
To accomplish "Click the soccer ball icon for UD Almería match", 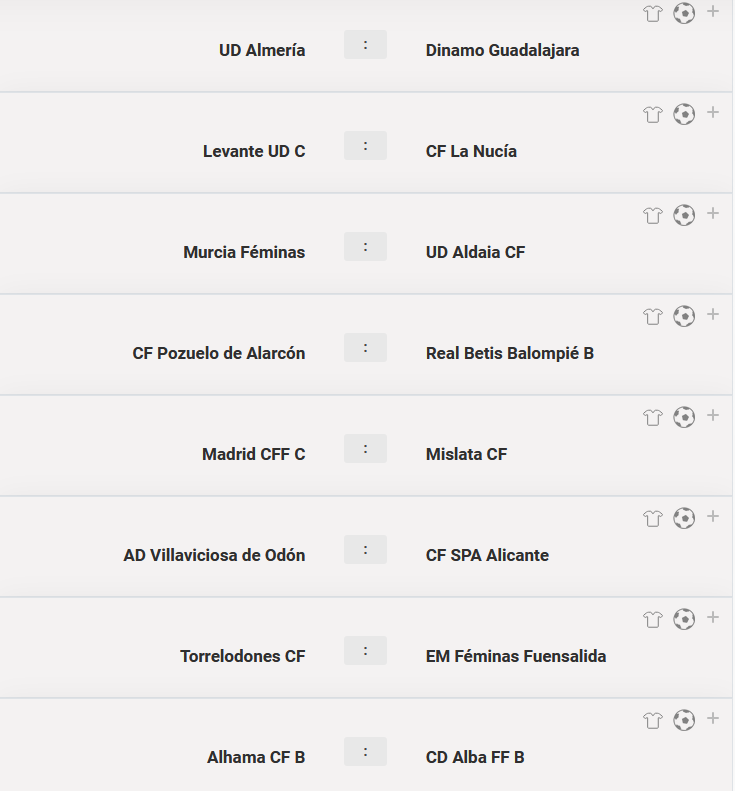I will point(684,13).
